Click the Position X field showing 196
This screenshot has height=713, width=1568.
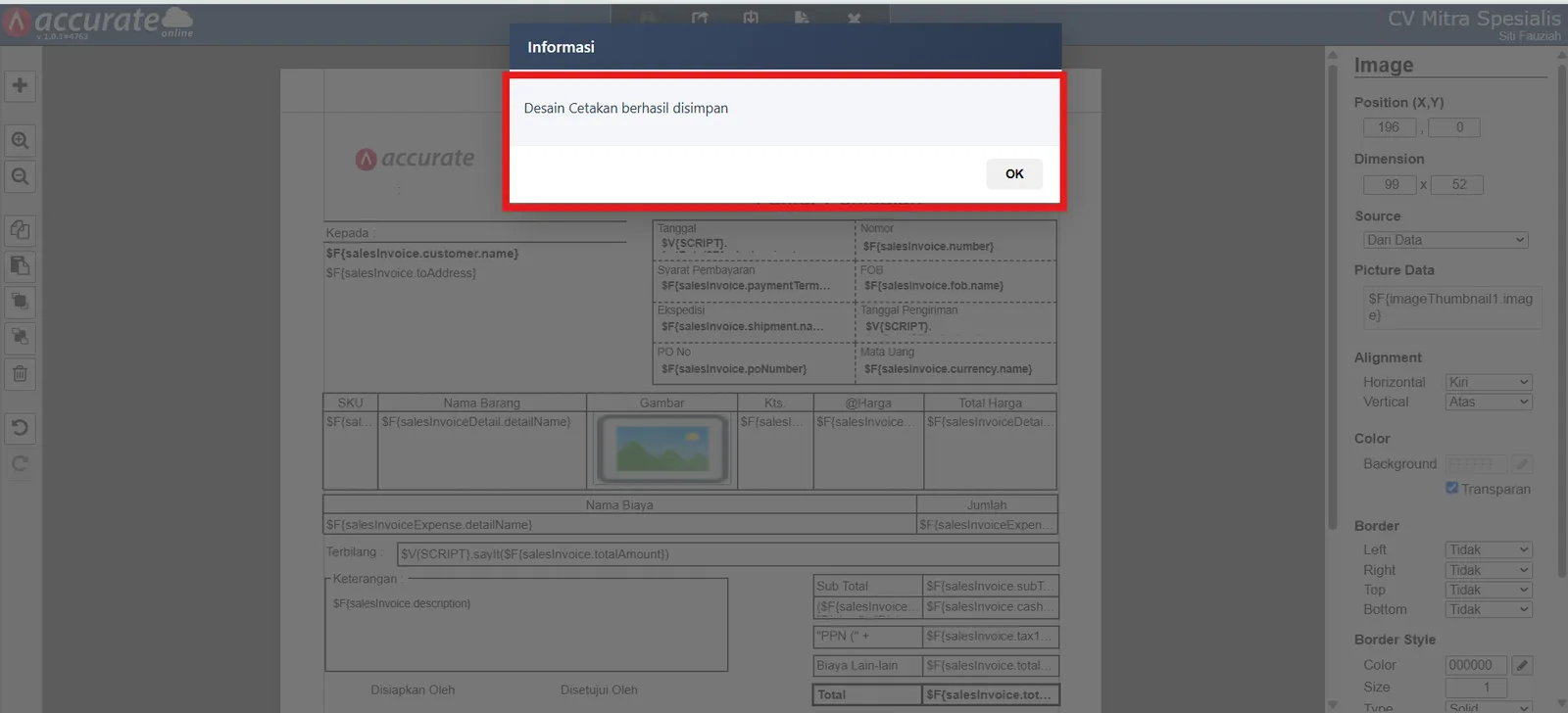coord(1390,127)
